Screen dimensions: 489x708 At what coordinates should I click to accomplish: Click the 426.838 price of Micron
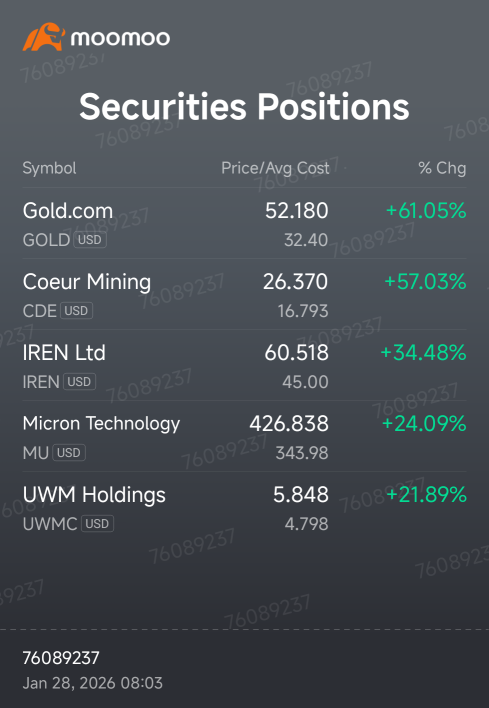(289, 424)
